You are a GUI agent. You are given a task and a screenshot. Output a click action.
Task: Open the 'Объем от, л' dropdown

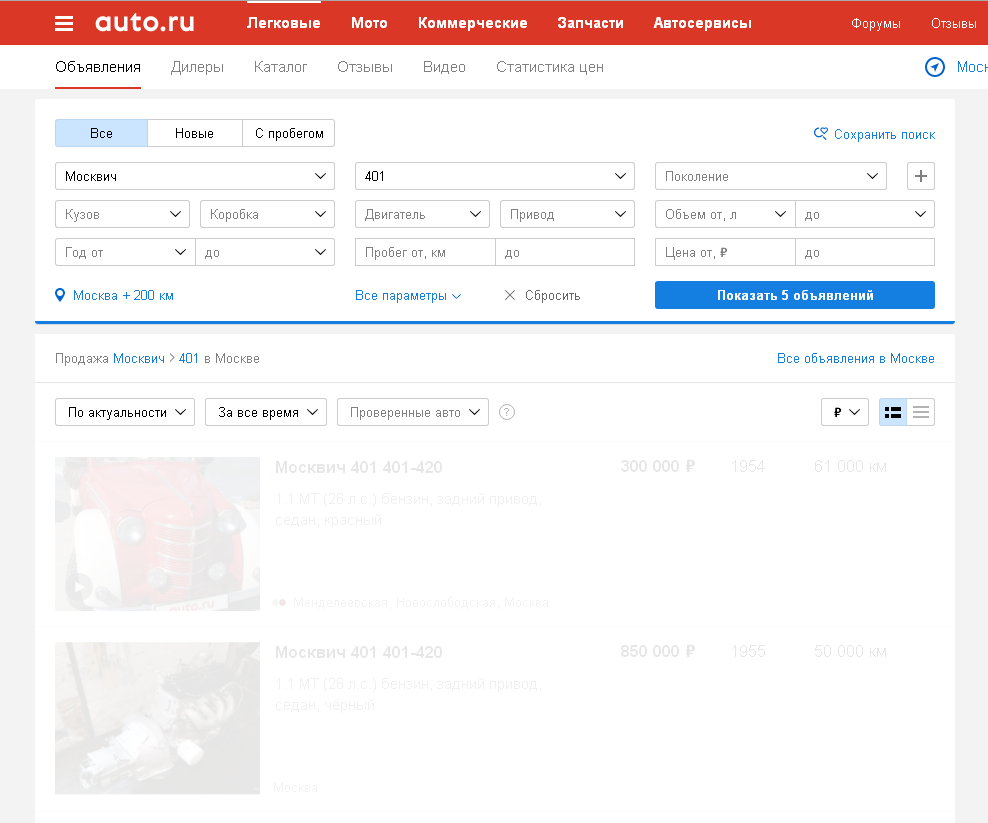[725, 214]
